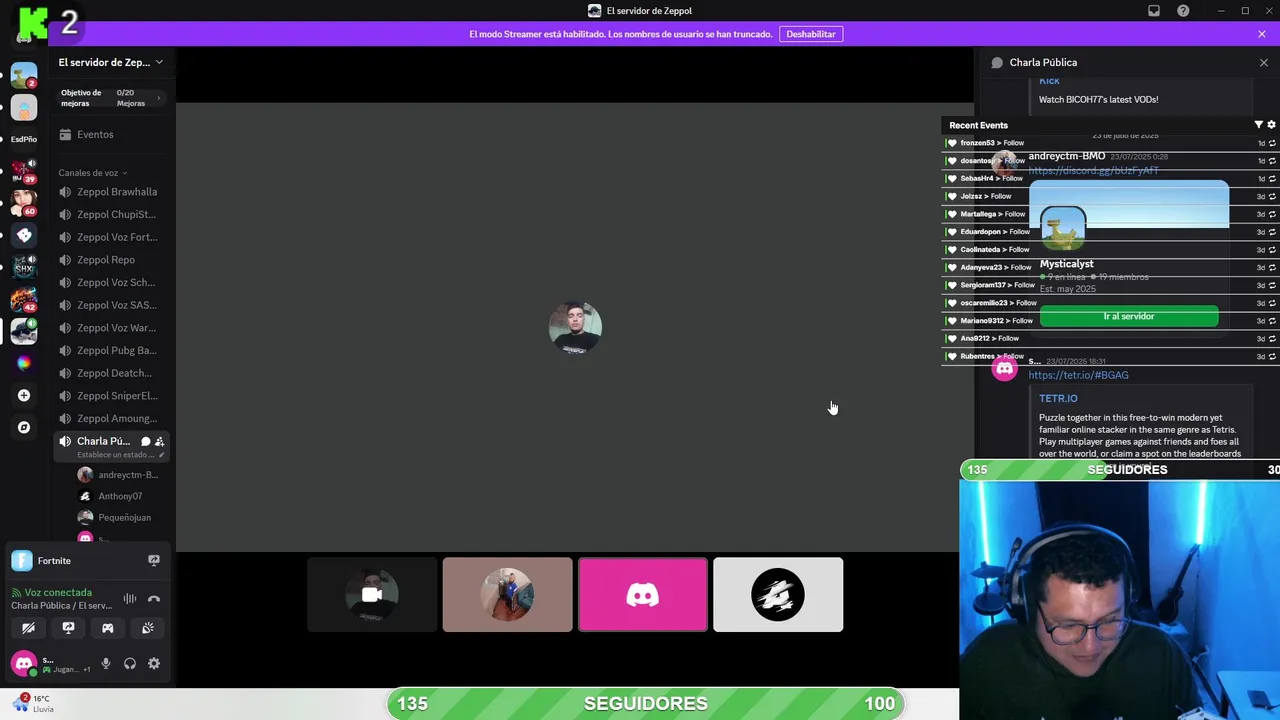The width and height of the screenshot is (1280, 720).
Task: Open the inbox icon in title bar
Action: tap(1154, 11)
